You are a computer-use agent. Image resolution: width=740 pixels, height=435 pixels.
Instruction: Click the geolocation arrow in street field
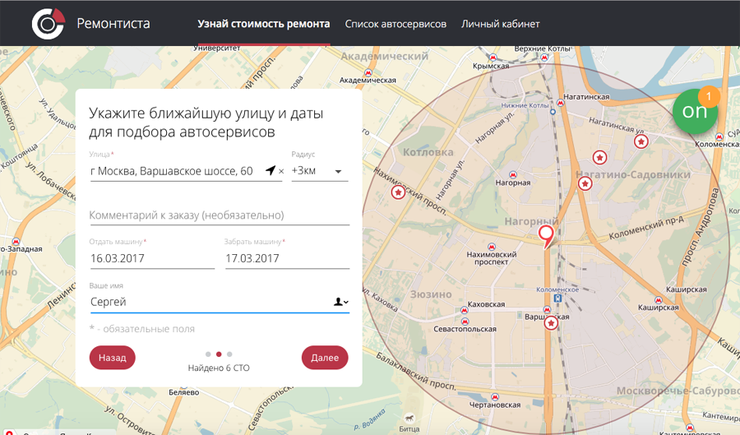click(270, 170)
